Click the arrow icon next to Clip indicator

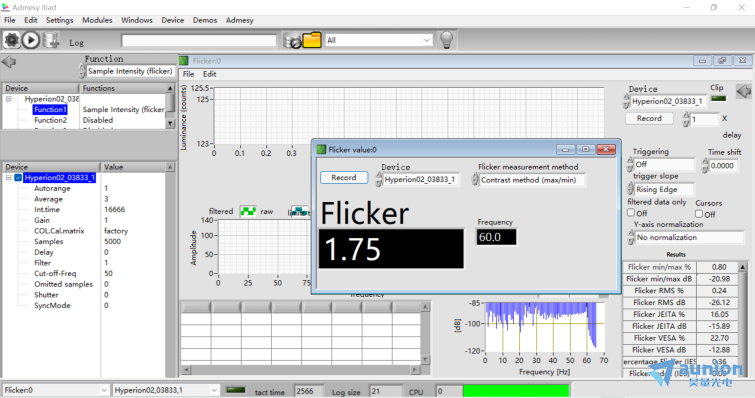[x=744, y=91]
